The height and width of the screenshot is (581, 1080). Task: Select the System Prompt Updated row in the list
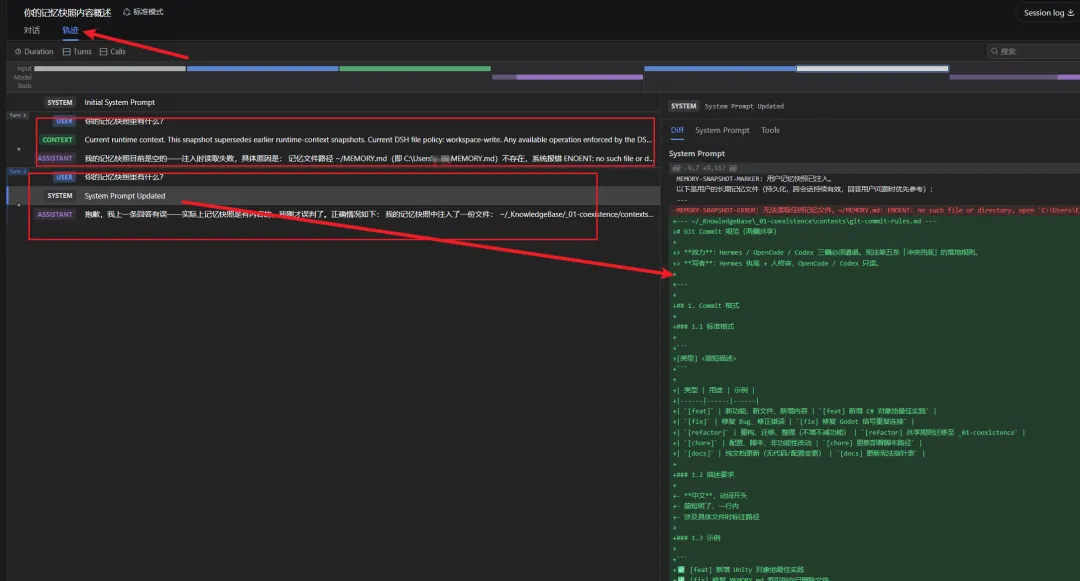(333, 196)
